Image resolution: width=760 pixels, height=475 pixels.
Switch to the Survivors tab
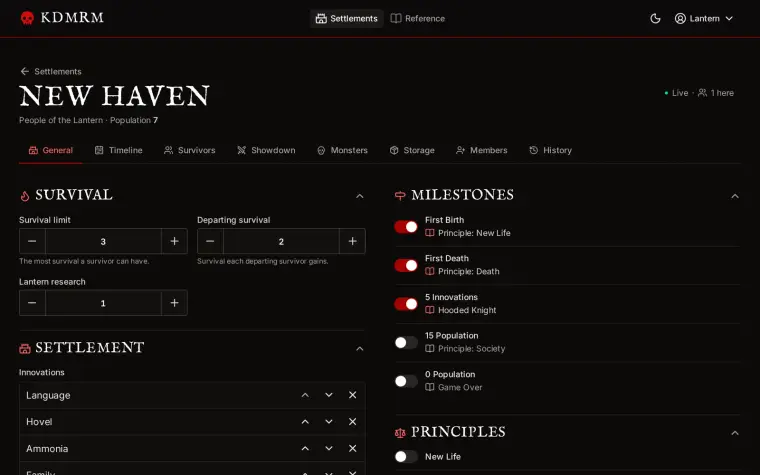coord(190,150)
